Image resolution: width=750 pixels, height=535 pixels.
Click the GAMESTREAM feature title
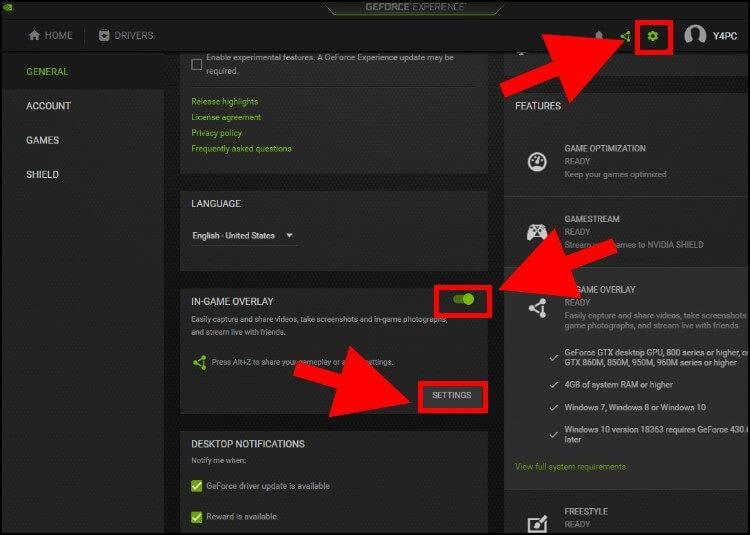592,219
